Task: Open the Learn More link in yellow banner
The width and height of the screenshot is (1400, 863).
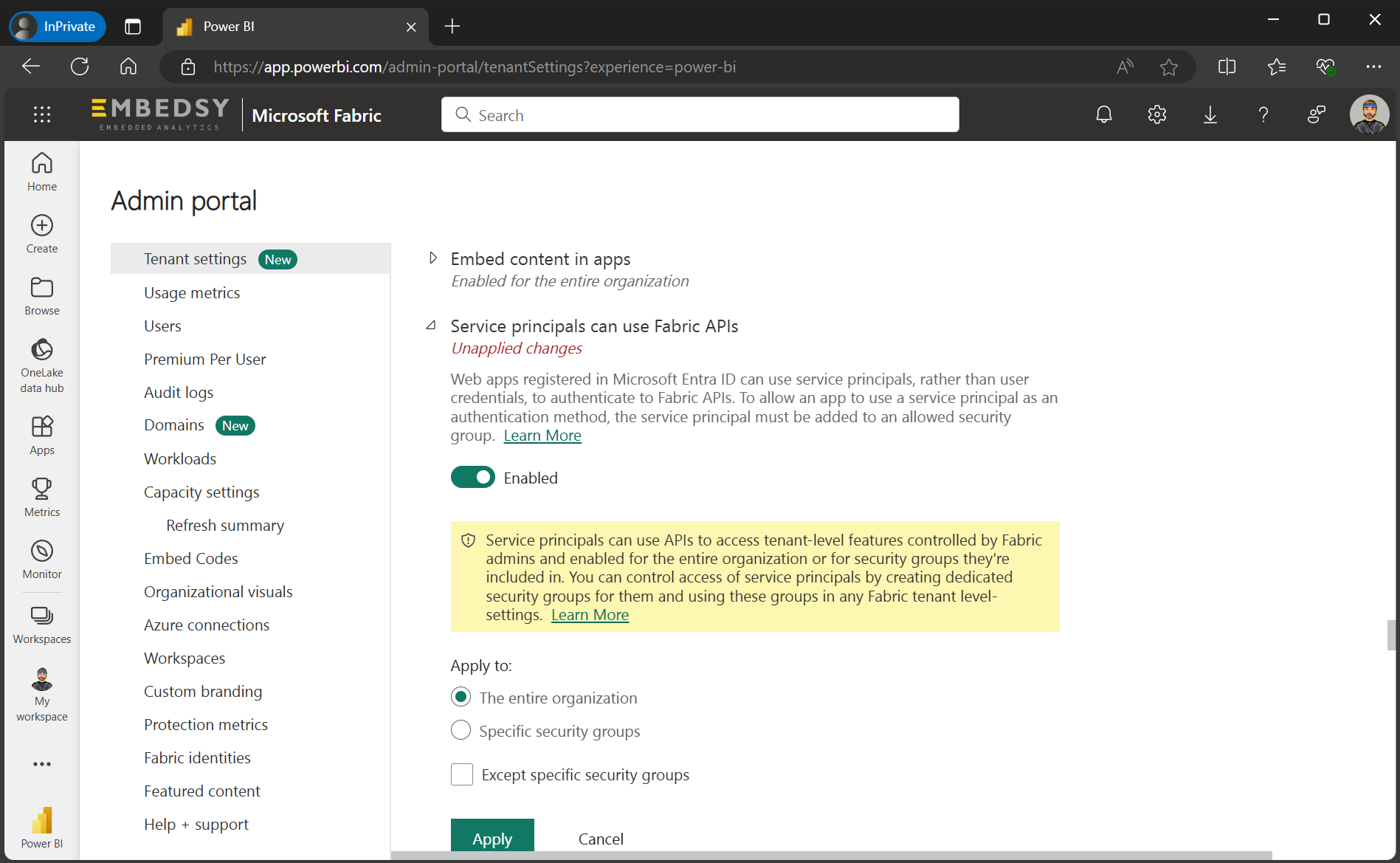Action: (590, 614)
